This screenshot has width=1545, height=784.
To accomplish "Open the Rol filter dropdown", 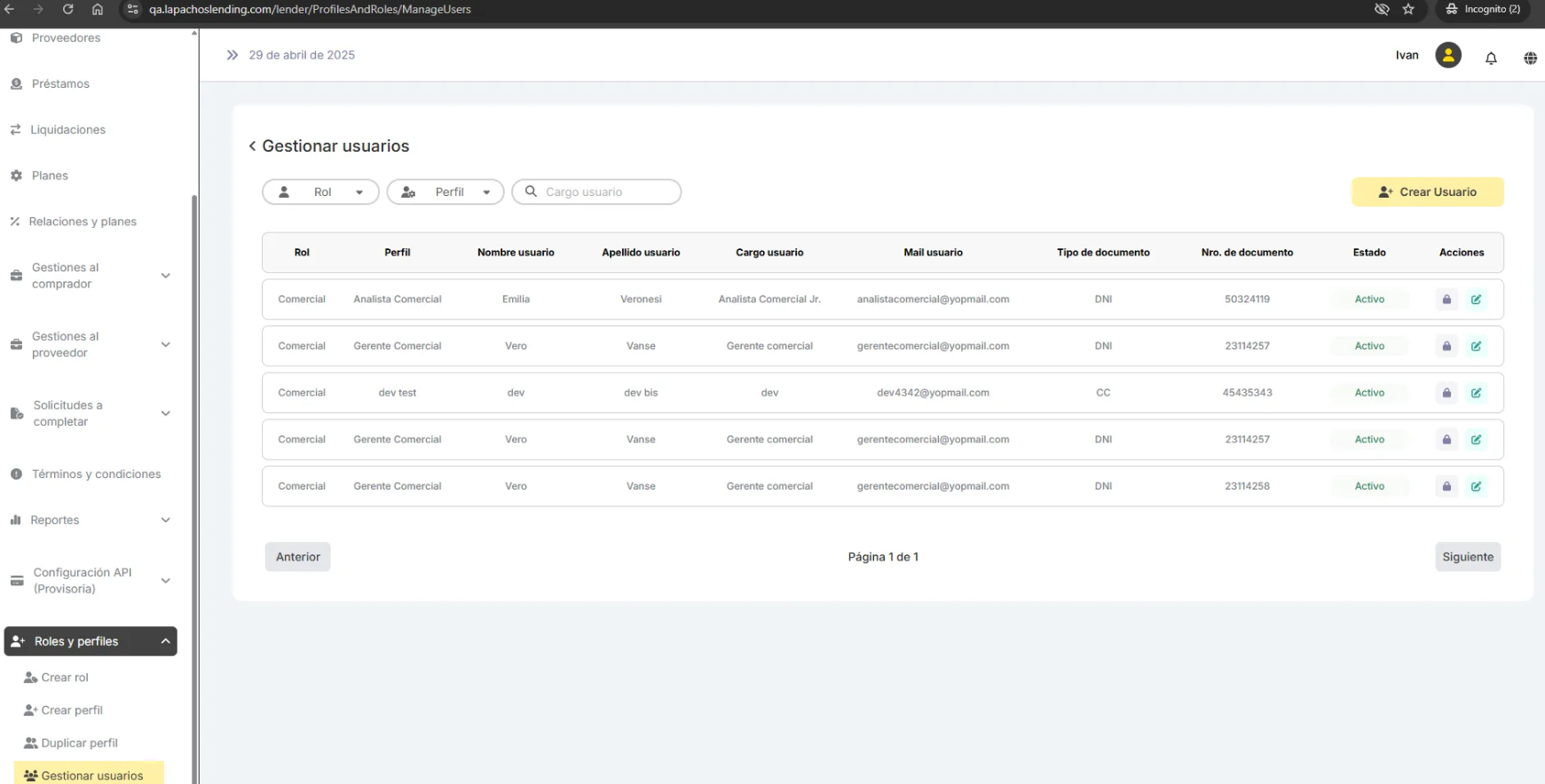I will 320,192.
